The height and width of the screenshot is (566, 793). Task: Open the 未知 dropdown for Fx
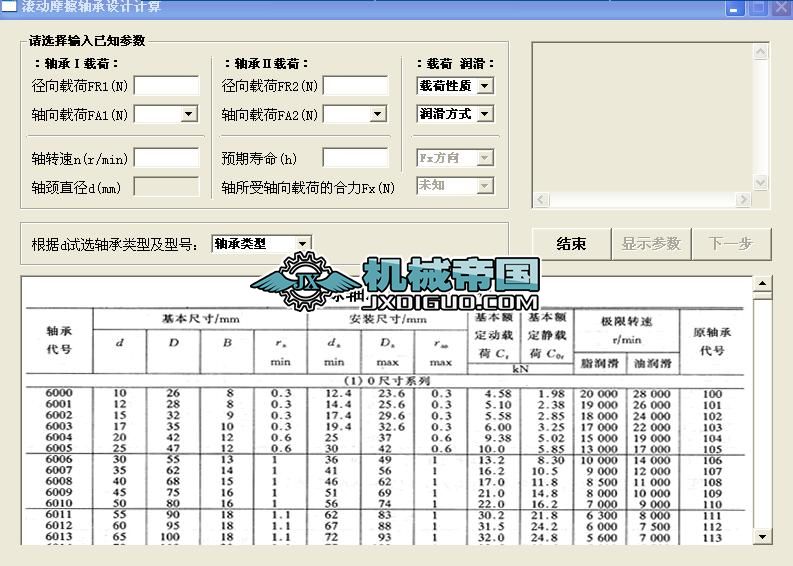coord(484,187)
